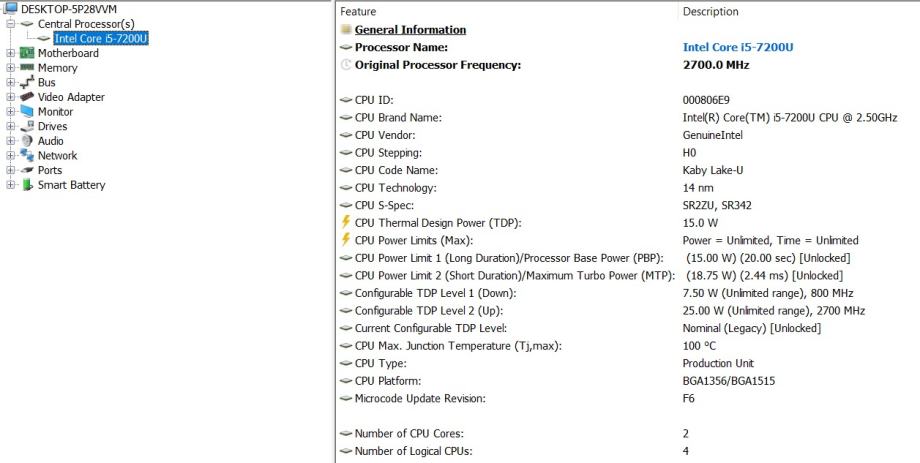
Task: Click the Motherboard icon in the tree
Action: [27, 53]
